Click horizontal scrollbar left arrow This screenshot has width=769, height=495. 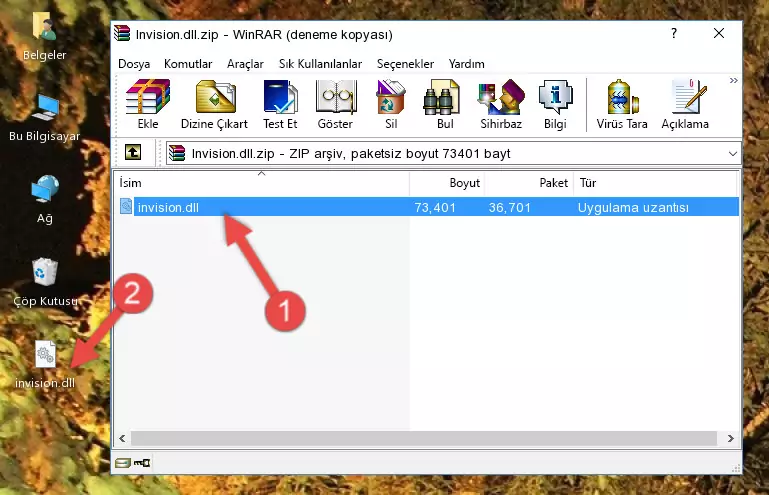coord(122,438)
